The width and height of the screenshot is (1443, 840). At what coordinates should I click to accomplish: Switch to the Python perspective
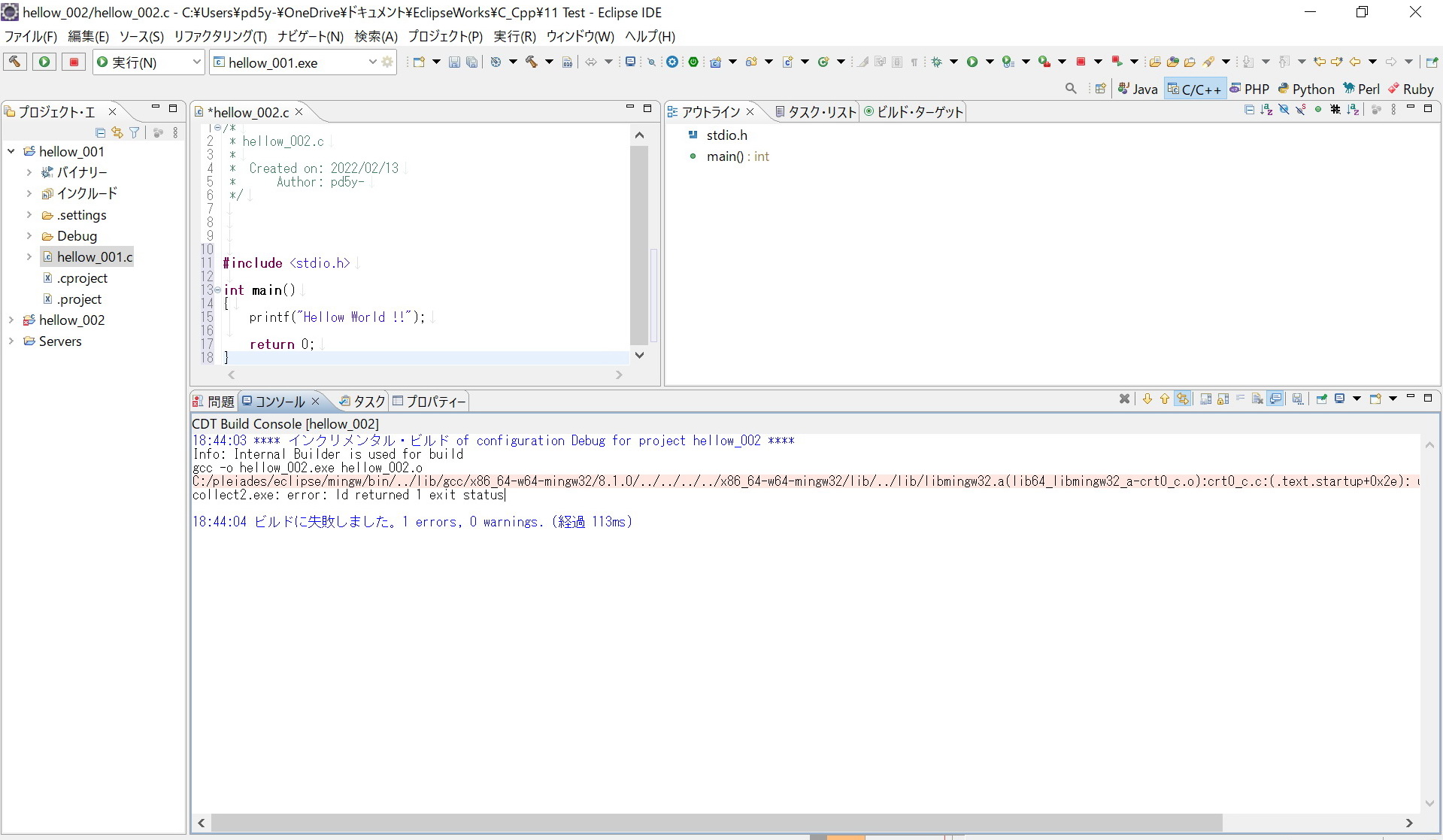pos(1306,89)
